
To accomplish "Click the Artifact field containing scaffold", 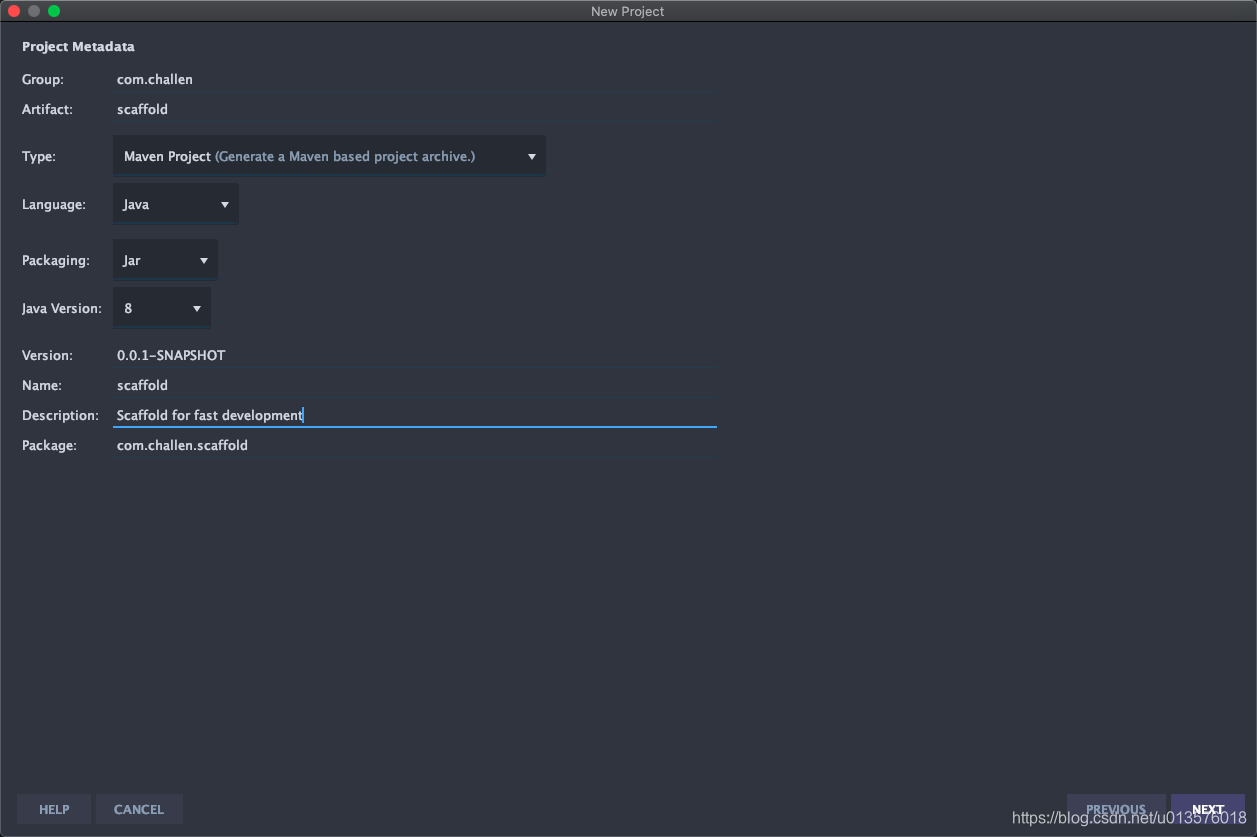I will 414,109.
